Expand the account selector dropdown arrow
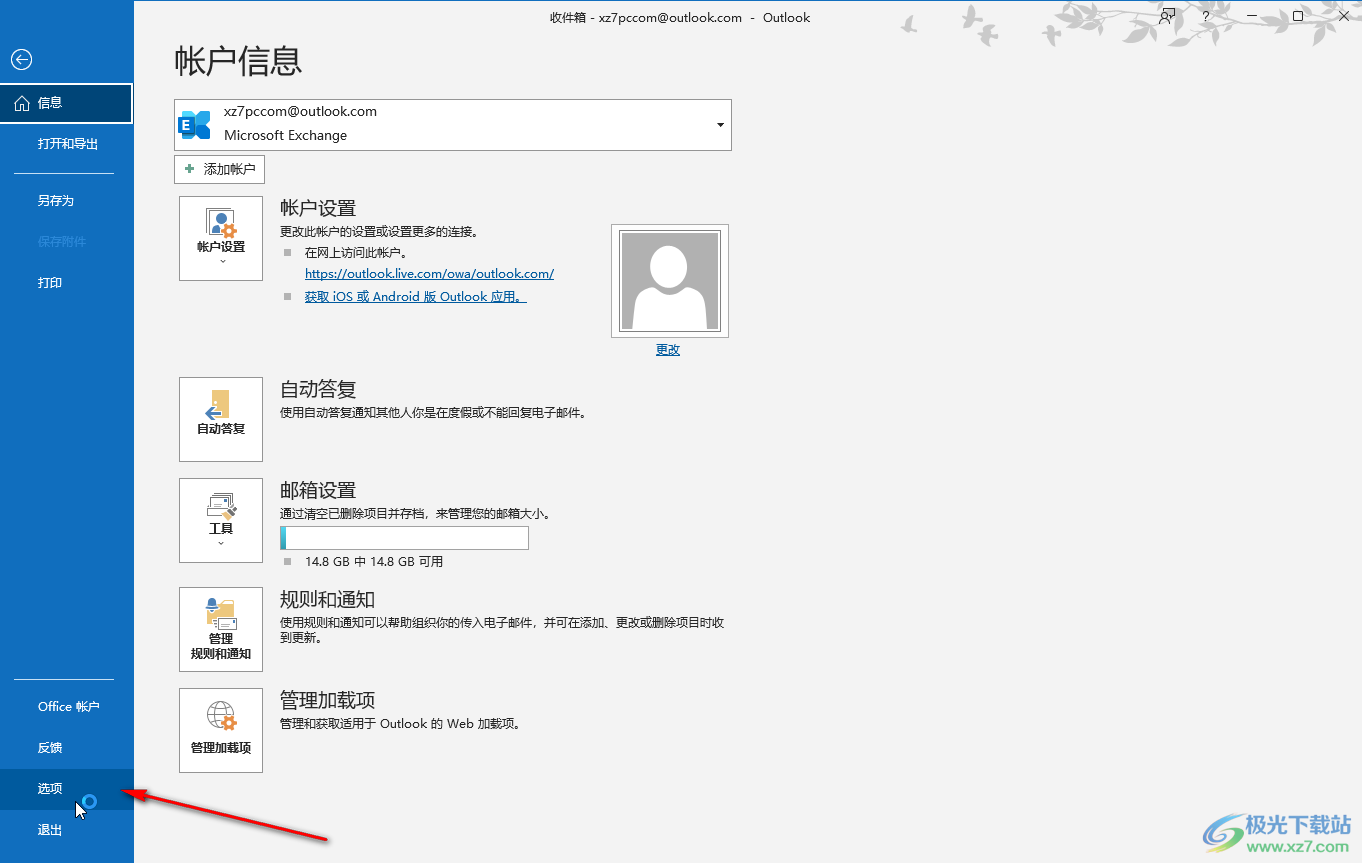The width and height of the screenshot is (1362, 863). click(x=720, y=125)
